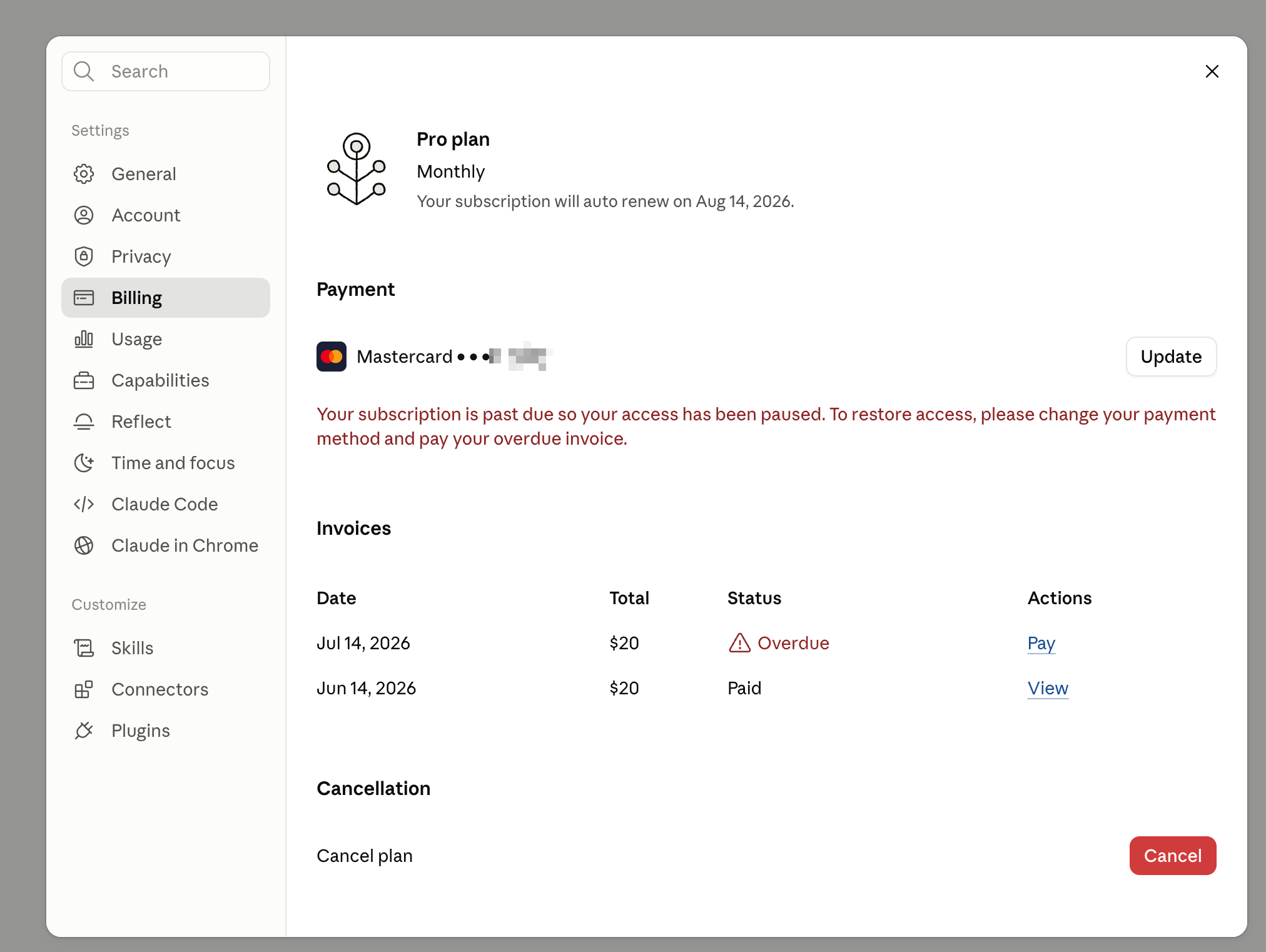Click the Jun 14, 2026 date
This screenshot has width=1266, height=952.
click(x=367, y=688)
